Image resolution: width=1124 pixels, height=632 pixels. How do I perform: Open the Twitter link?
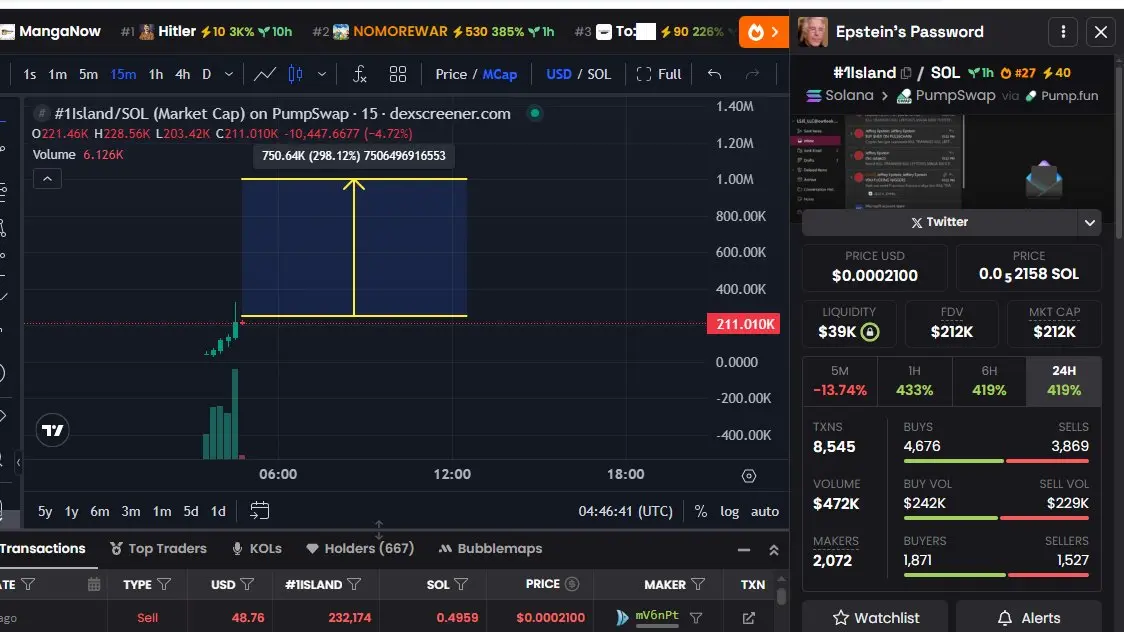[x=939, y=222]
